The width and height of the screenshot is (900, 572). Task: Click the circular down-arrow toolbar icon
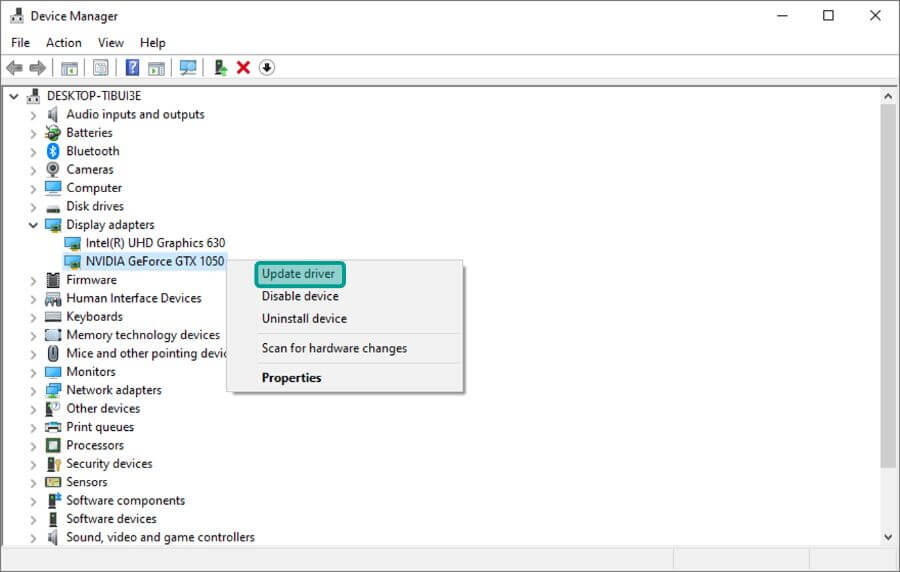click(x=266, y=68)
